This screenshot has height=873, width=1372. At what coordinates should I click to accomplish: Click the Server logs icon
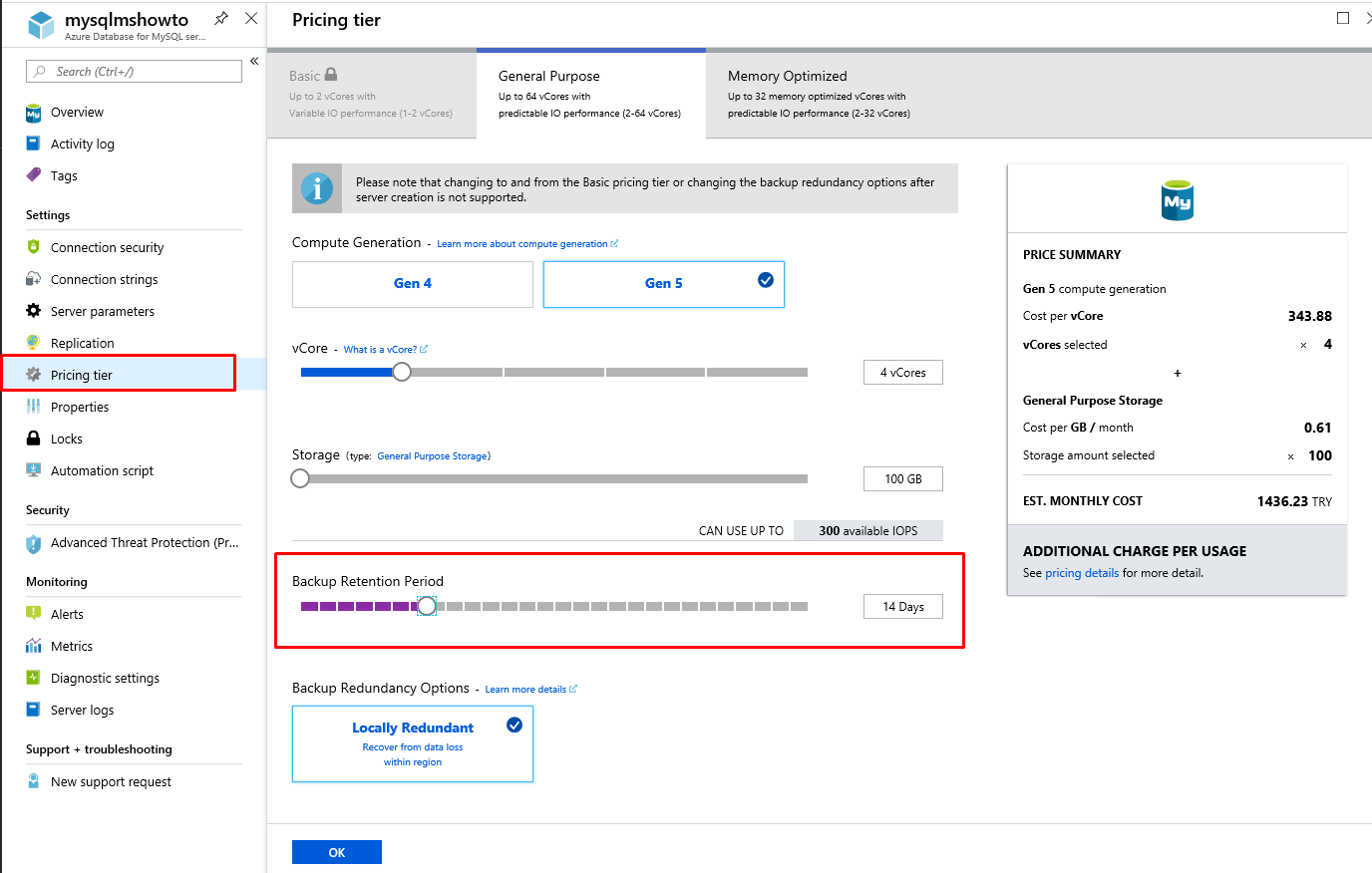(x=34, y=710)
